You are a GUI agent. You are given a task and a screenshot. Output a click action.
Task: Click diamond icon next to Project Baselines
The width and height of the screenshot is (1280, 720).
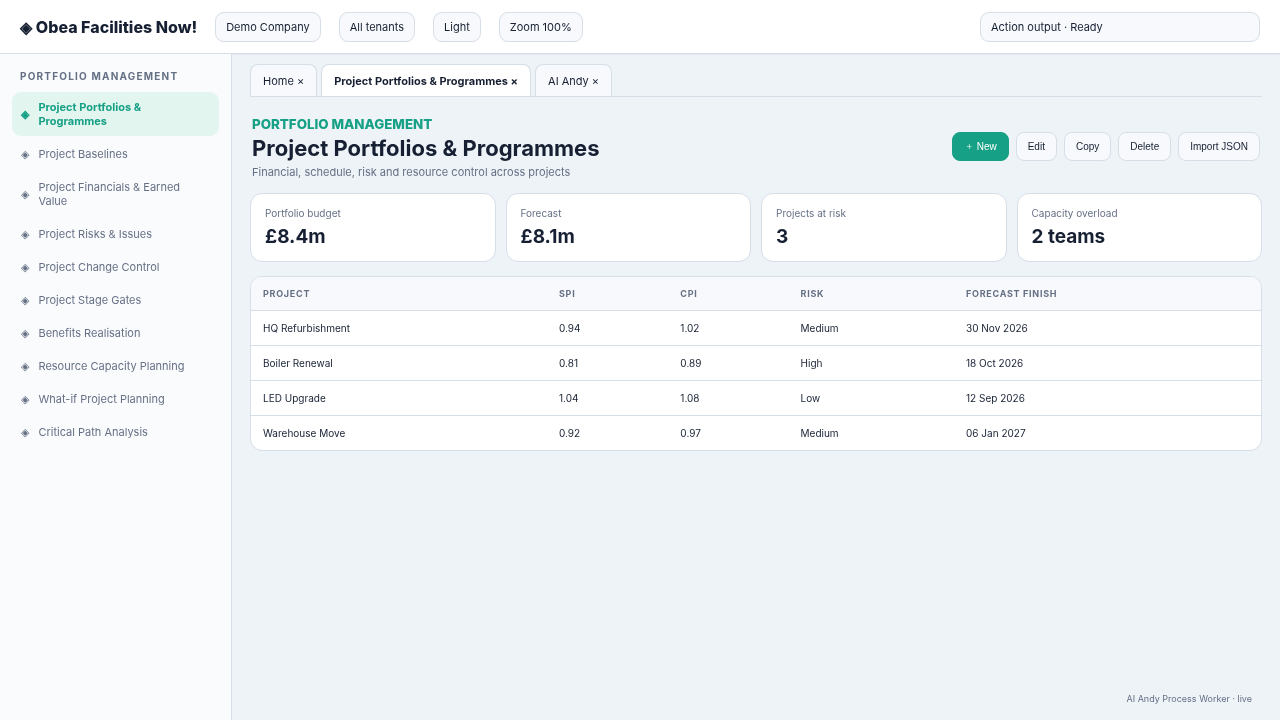click(x=25, y=154)
